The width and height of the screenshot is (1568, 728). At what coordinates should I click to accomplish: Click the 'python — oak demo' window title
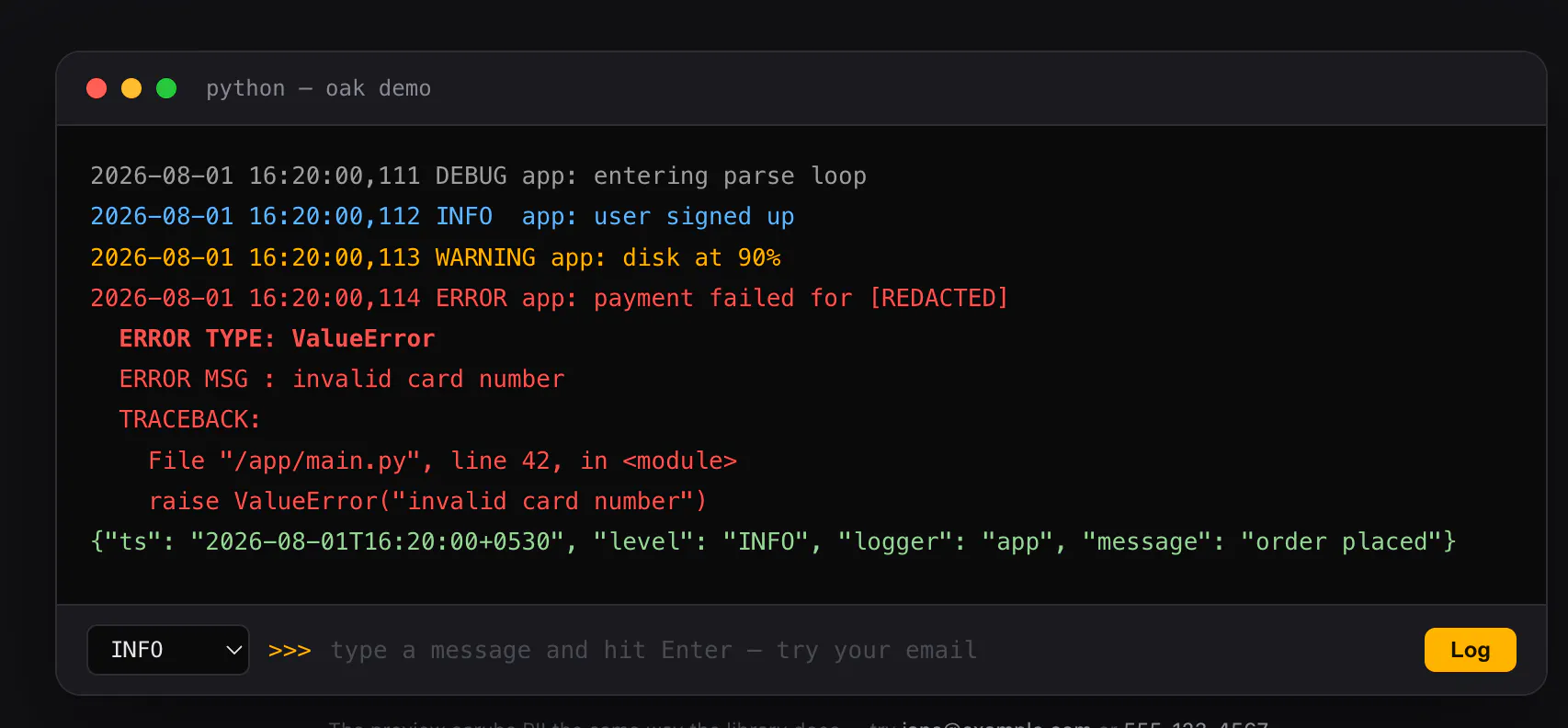(318, 88)
